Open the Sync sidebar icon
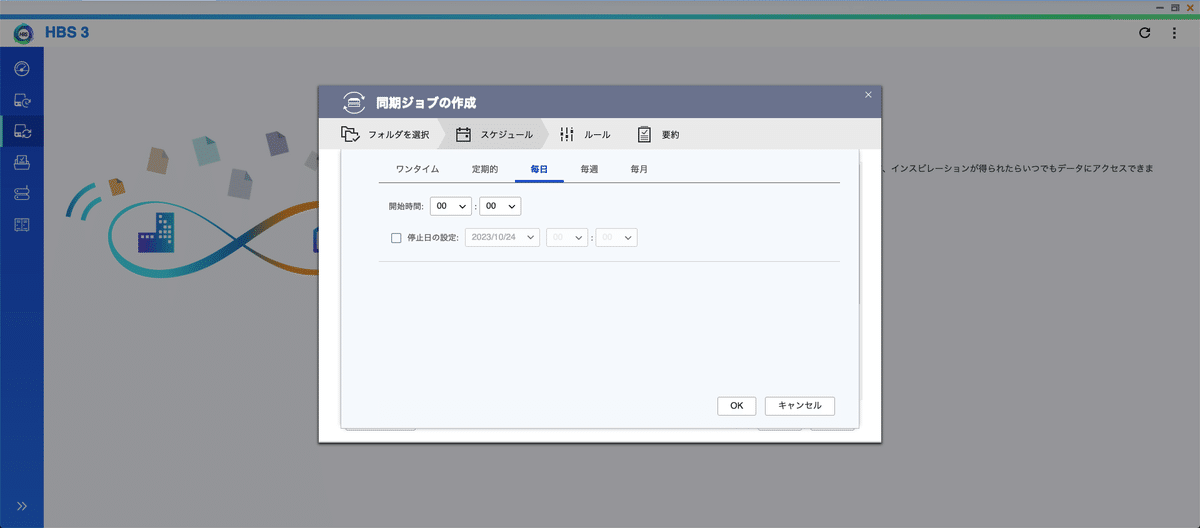The height and width of the screenshot is (528, 1200). tap(22, 131)
